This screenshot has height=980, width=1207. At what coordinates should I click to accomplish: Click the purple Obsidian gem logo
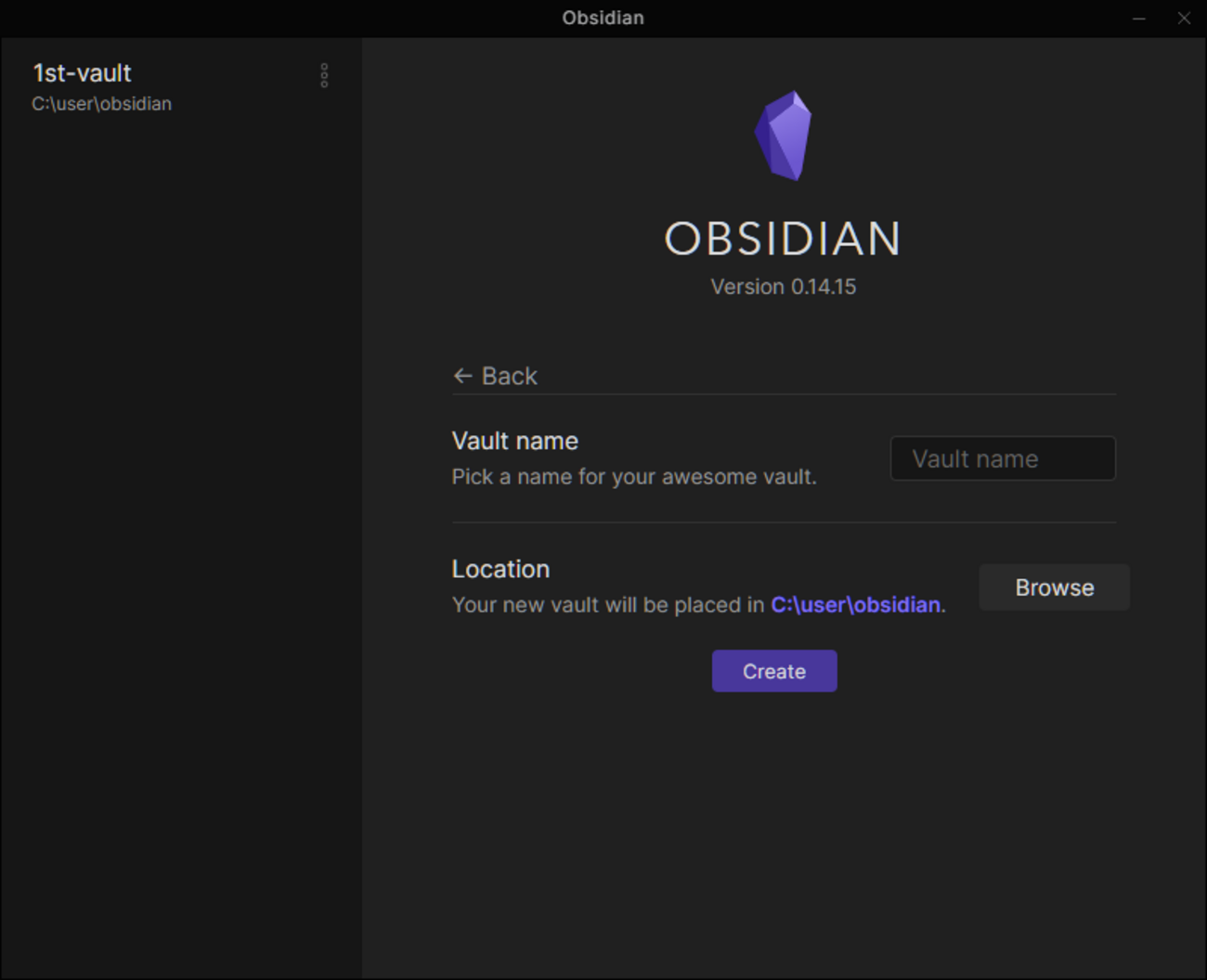pos(784,135)
